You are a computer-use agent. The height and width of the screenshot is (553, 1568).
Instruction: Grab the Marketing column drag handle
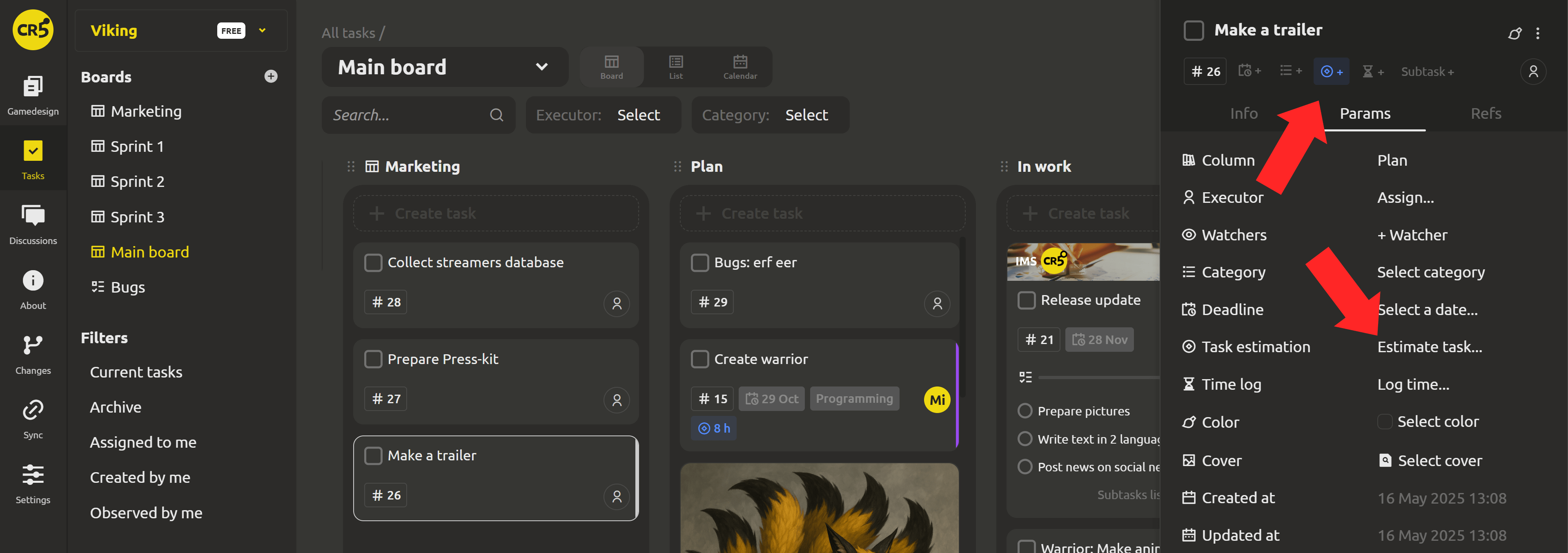click(x=351, y=167)
